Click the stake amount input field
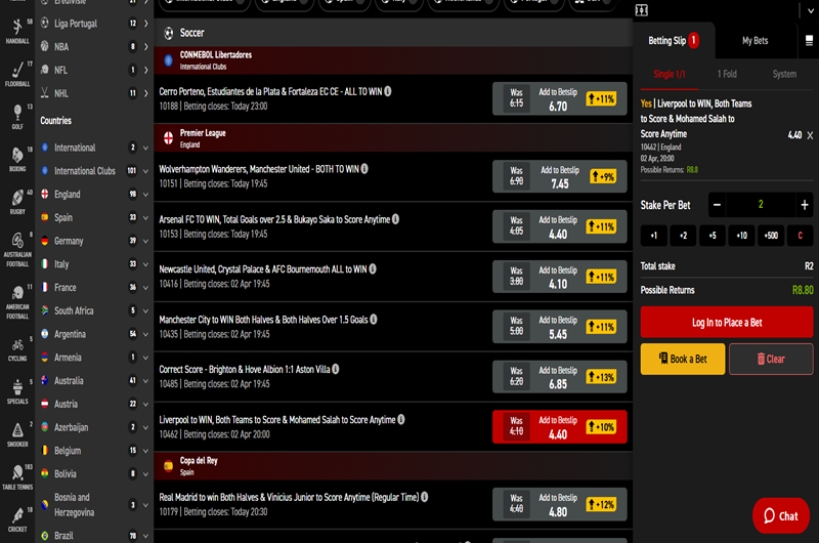819x543 pixels. (x=760, y=205)
